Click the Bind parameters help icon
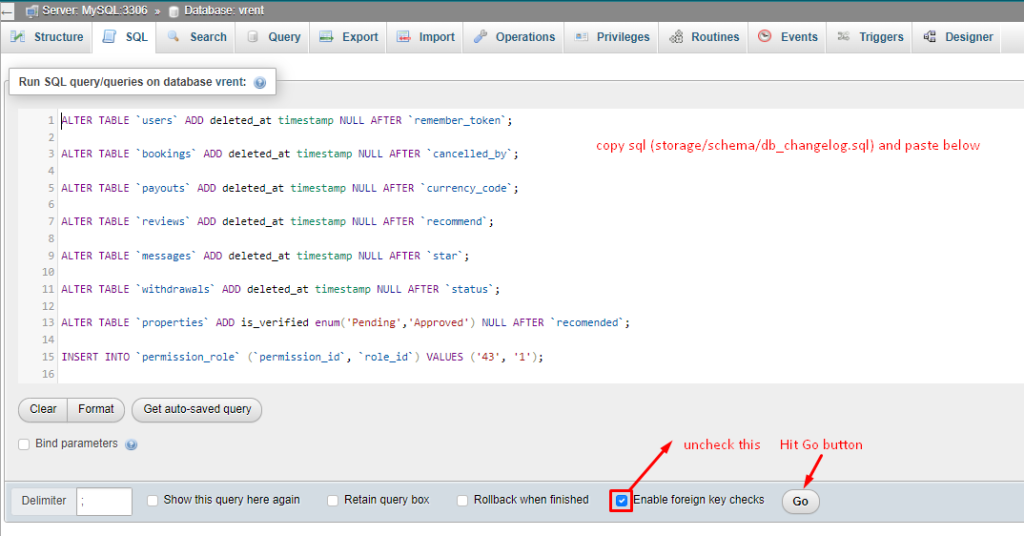This screenshot has height=536, width=1024. click(x=131, y=444)
